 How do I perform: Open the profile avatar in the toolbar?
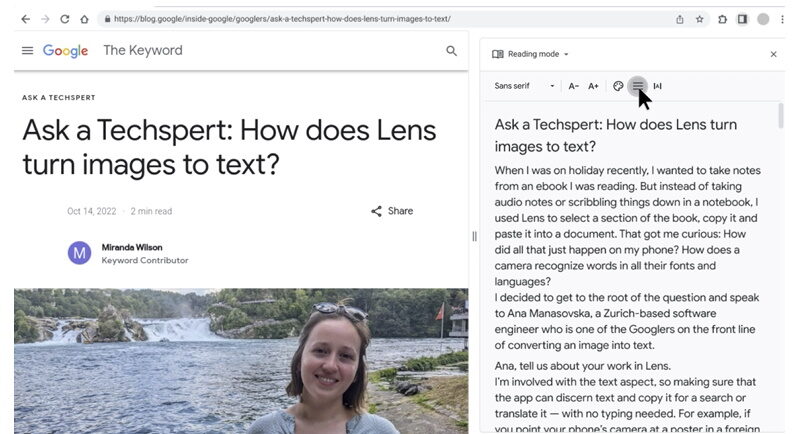tap(763, 19)
